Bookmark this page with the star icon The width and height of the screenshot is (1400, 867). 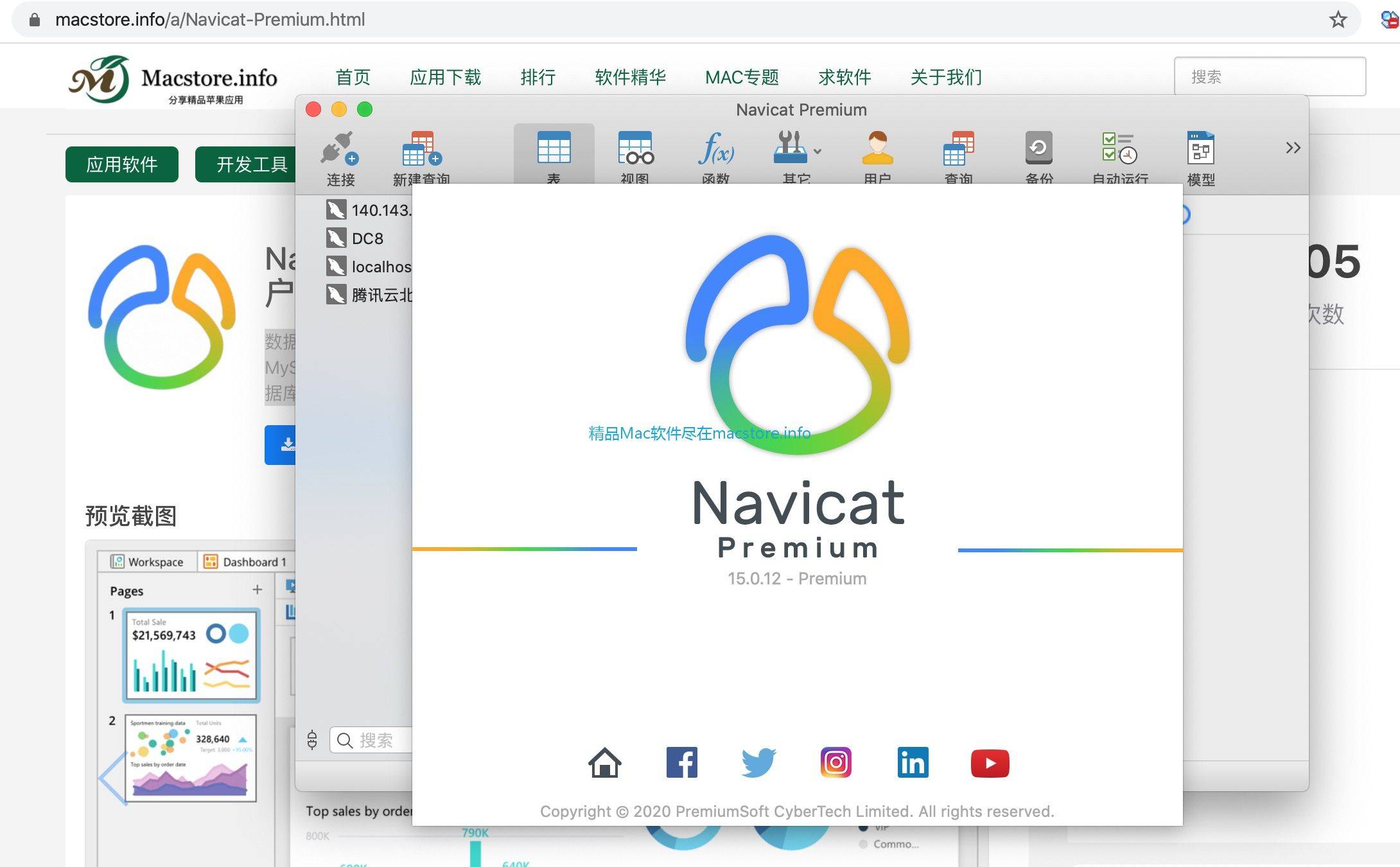(x=1338, y=20)
